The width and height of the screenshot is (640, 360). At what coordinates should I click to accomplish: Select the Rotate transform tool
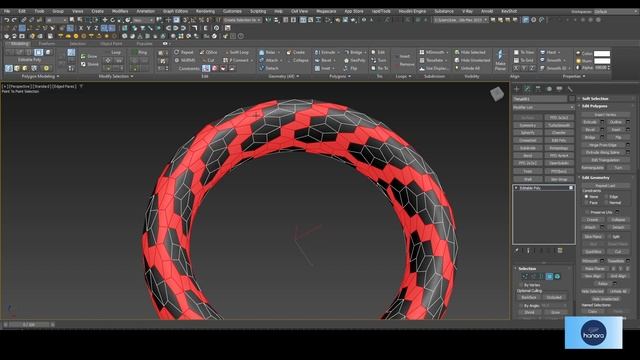tap(113, 20)
